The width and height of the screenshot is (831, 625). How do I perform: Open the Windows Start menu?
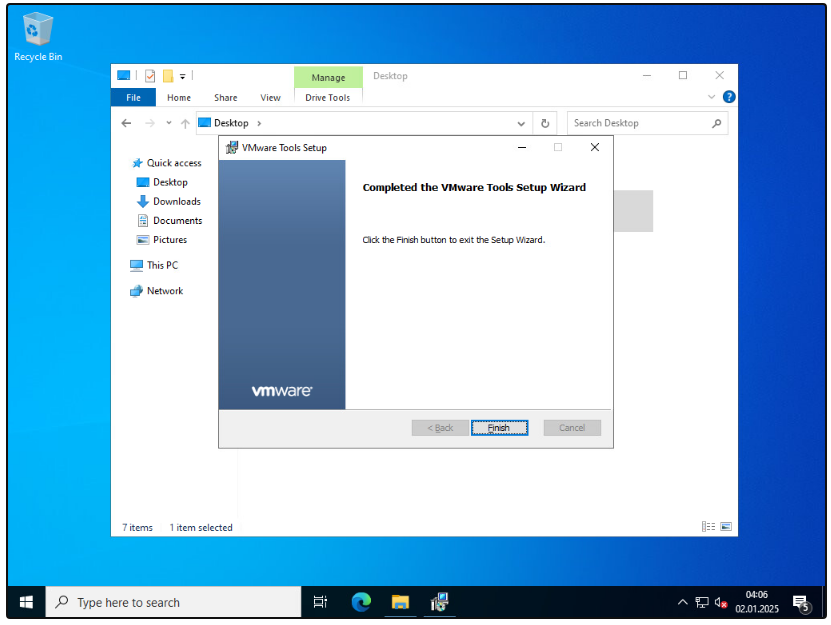pyautogui.click(x=26, y=602)
